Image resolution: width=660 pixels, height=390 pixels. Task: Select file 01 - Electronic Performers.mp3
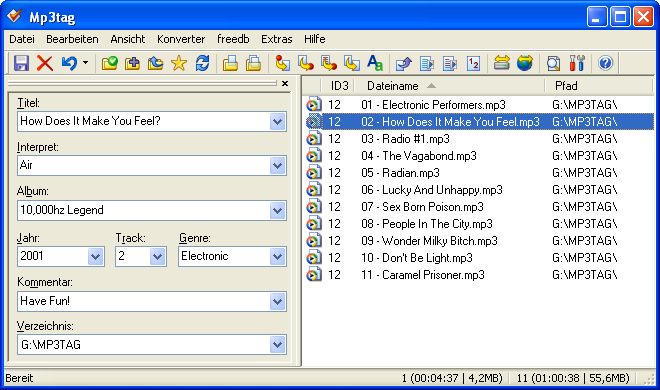[479, 105]
